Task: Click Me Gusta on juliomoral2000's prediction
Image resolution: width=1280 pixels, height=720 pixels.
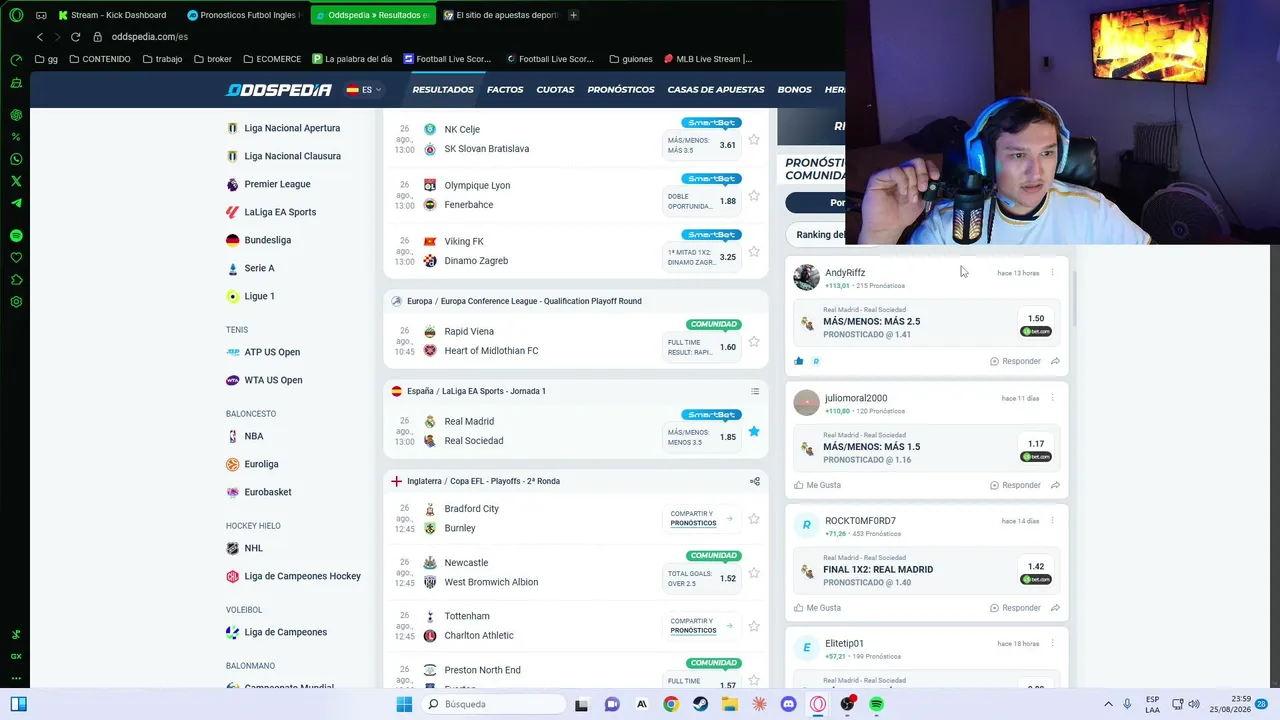Action: (817, 485)
